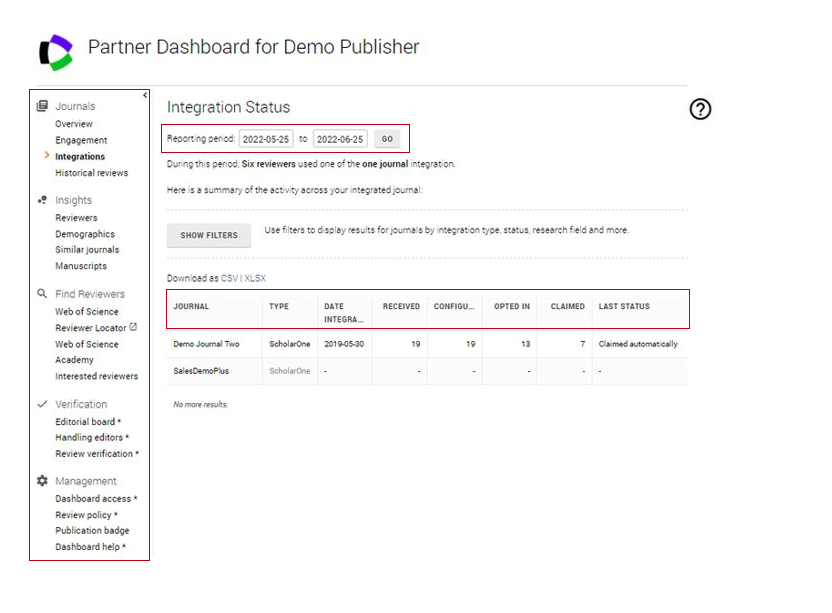The image size is (832, 613).
Task: Select Integrations in the sidebar
Action: (x=80, y=157)
